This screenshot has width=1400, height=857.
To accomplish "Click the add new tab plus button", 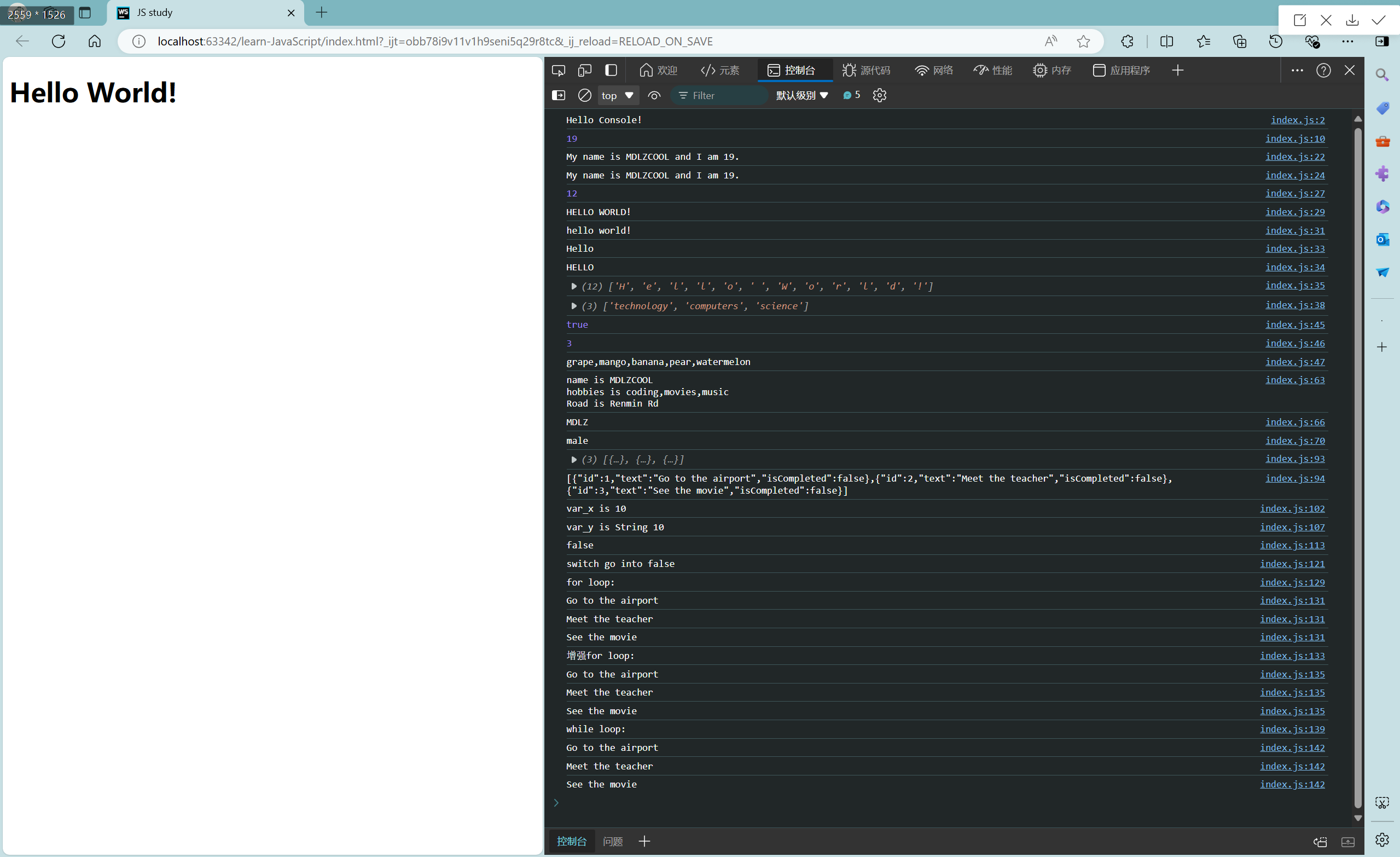I will coord(322,12).
